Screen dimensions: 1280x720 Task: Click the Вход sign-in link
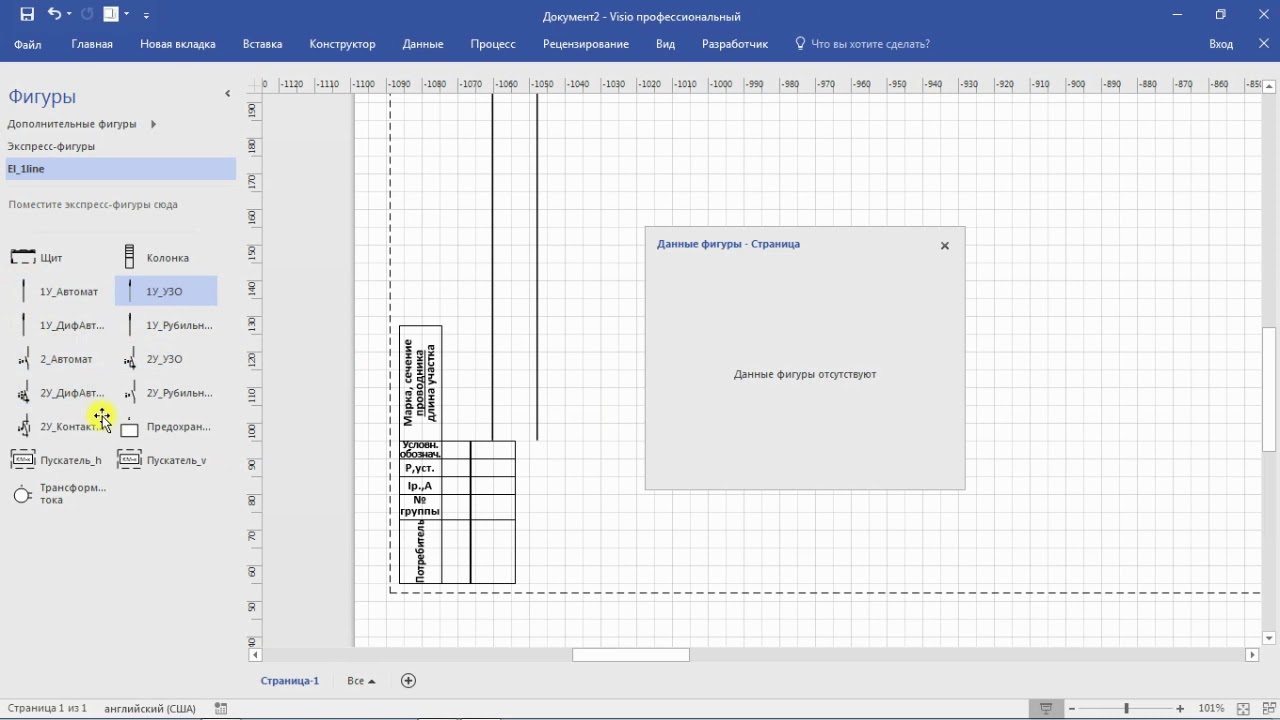(x=1221, y=44)
